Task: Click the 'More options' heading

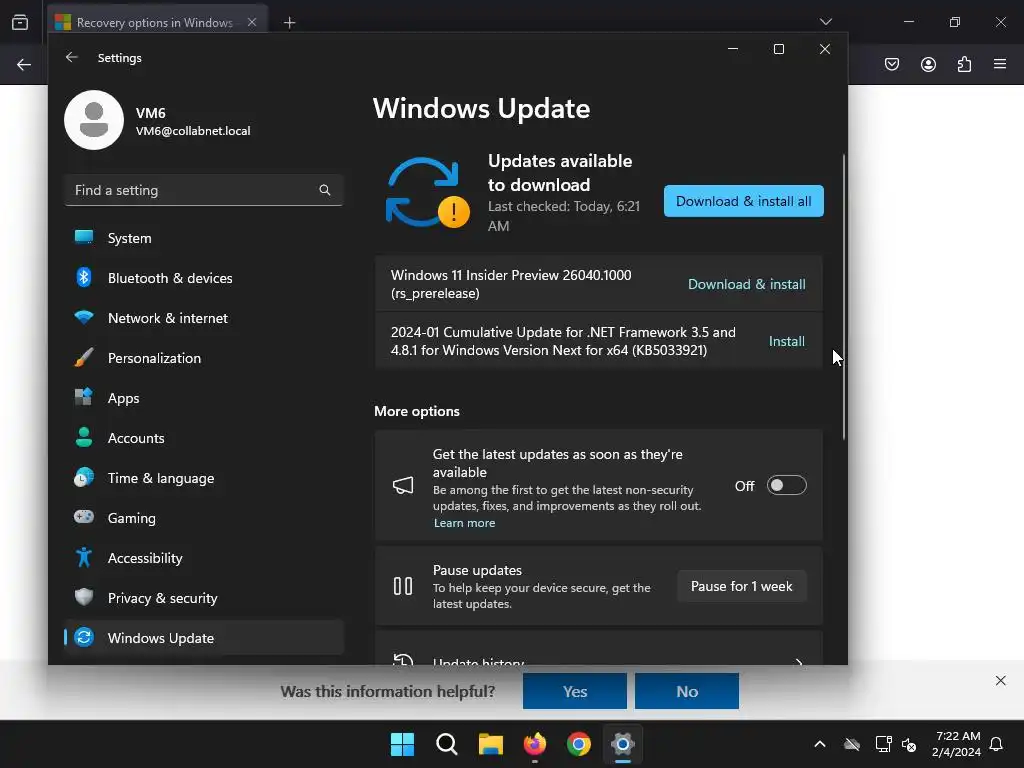Action: (417, 411)
